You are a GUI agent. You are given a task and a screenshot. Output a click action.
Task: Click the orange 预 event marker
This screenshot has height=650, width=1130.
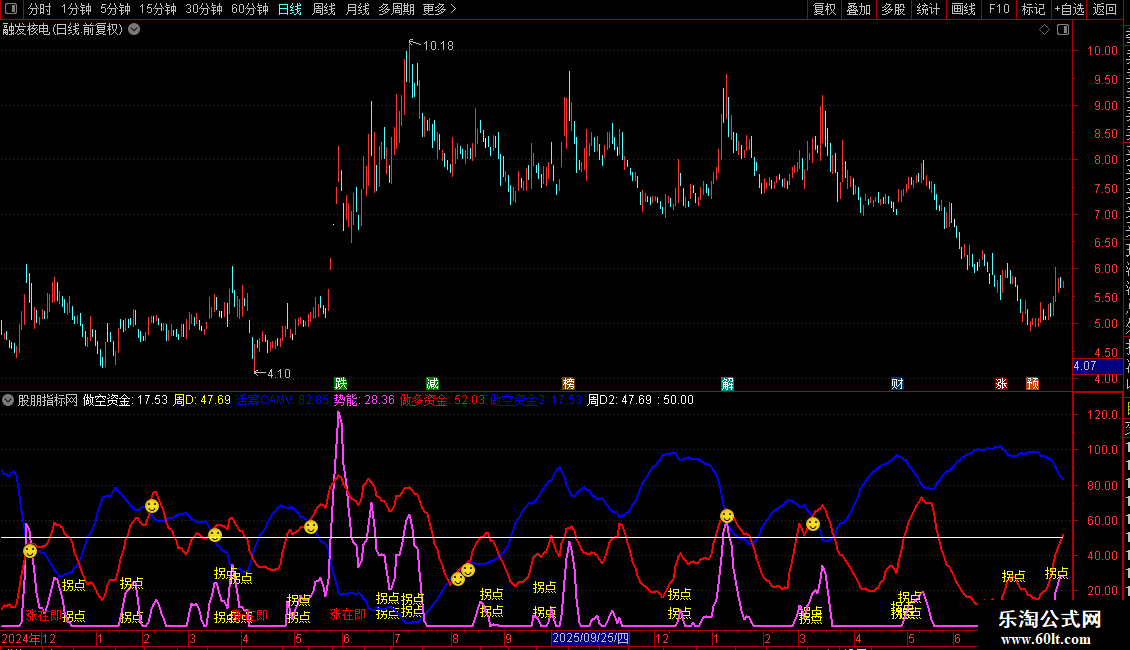(x=1033, y=383)
